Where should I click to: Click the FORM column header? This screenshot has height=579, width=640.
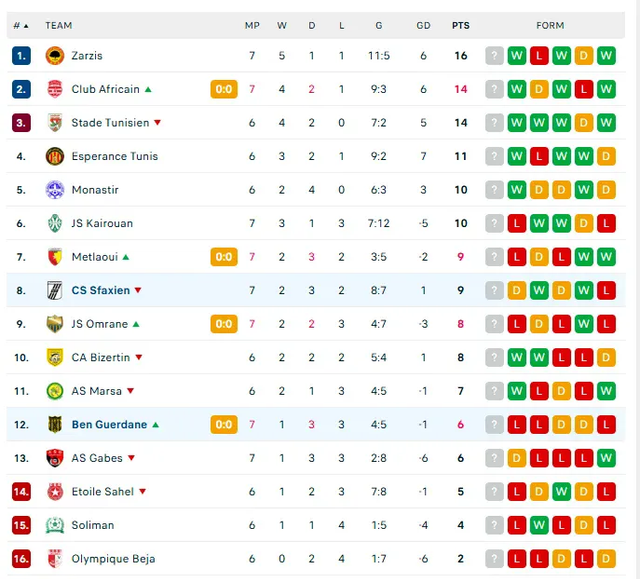pyautogui.click(x=550, y=26)
